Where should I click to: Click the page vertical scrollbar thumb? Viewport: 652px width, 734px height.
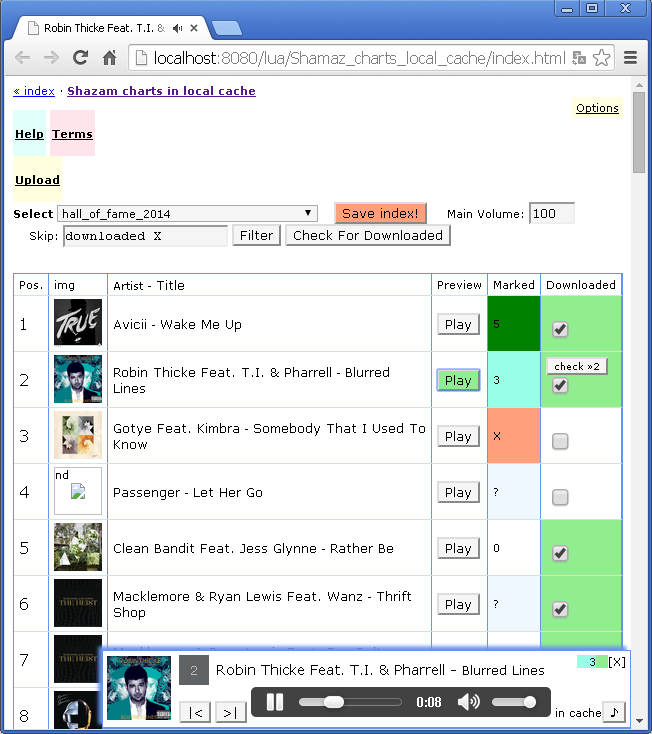639,132
